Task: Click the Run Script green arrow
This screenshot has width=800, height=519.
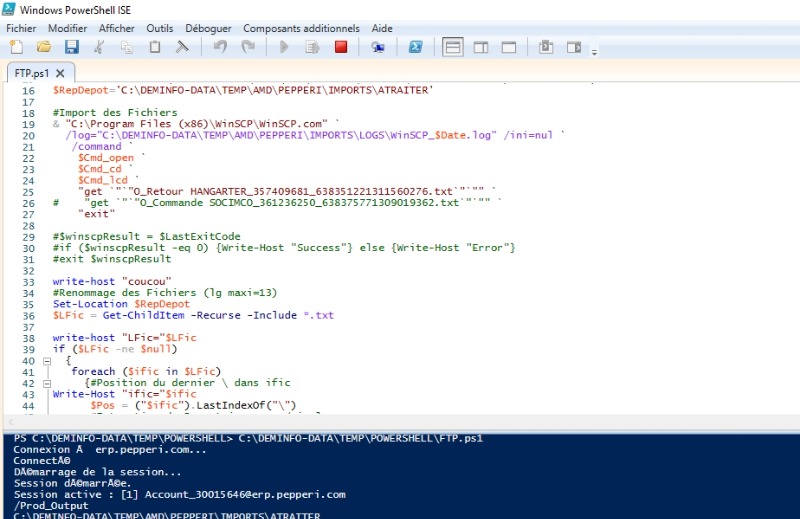Action: [x=285, y=47]
